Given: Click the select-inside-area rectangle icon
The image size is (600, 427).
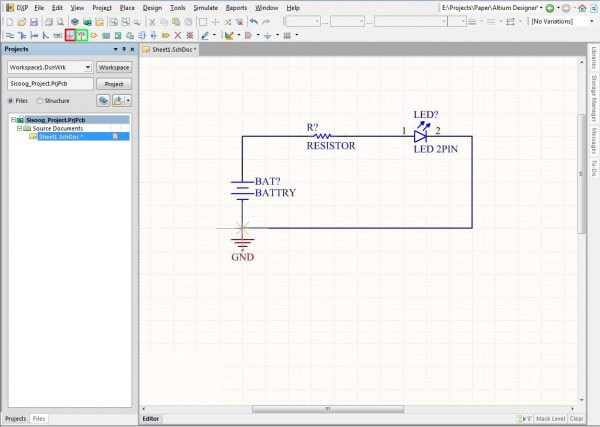Looking at the screenshot, I should click(x=203, y=22).
